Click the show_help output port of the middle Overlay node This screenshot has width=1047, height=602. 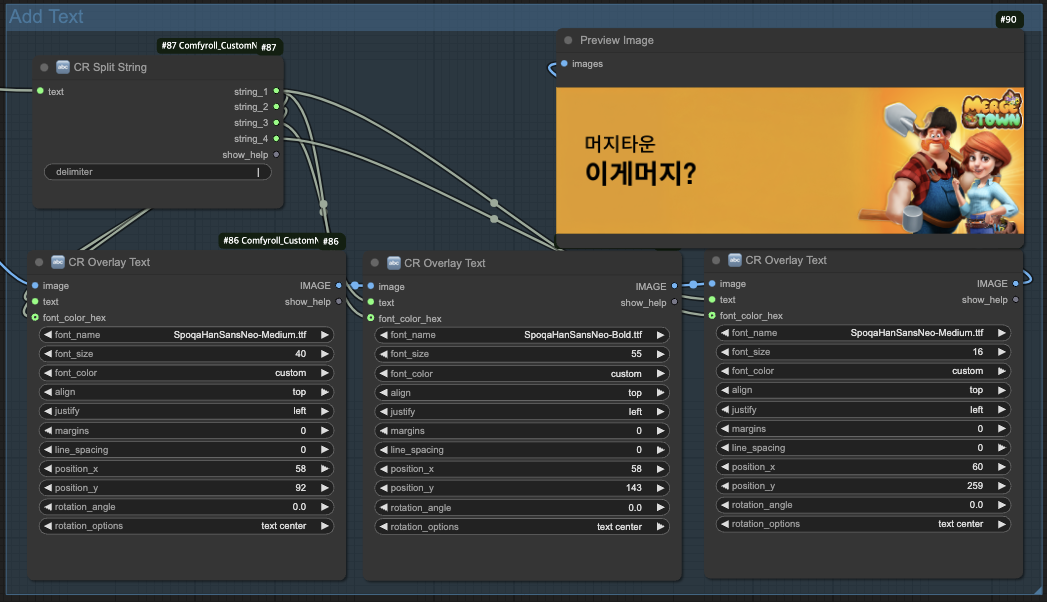click(x=674, y=302)
